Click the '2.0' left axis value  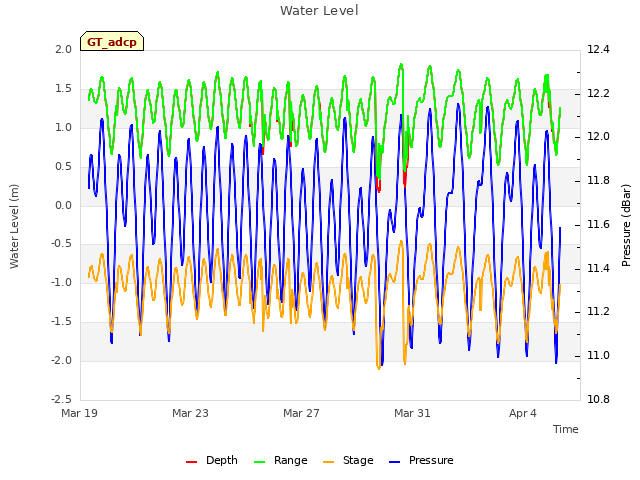tap(64, 50)
